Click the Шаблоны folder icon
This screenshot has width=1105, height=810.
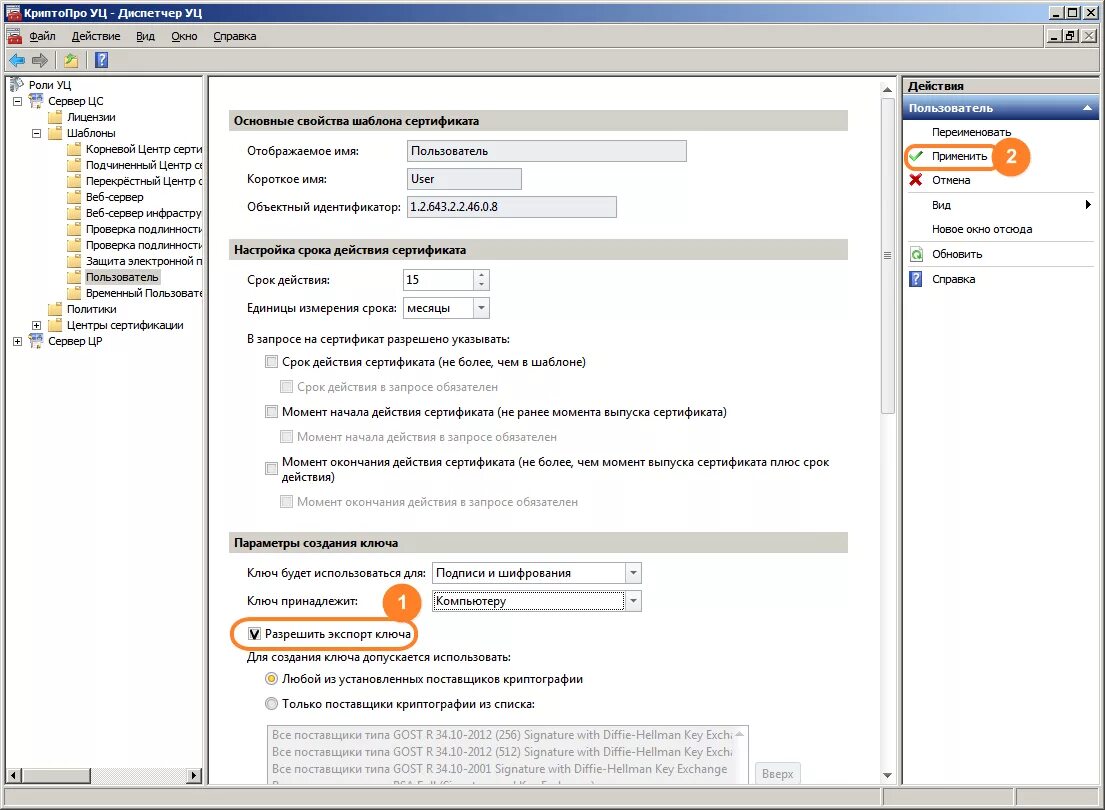(55, 133)
